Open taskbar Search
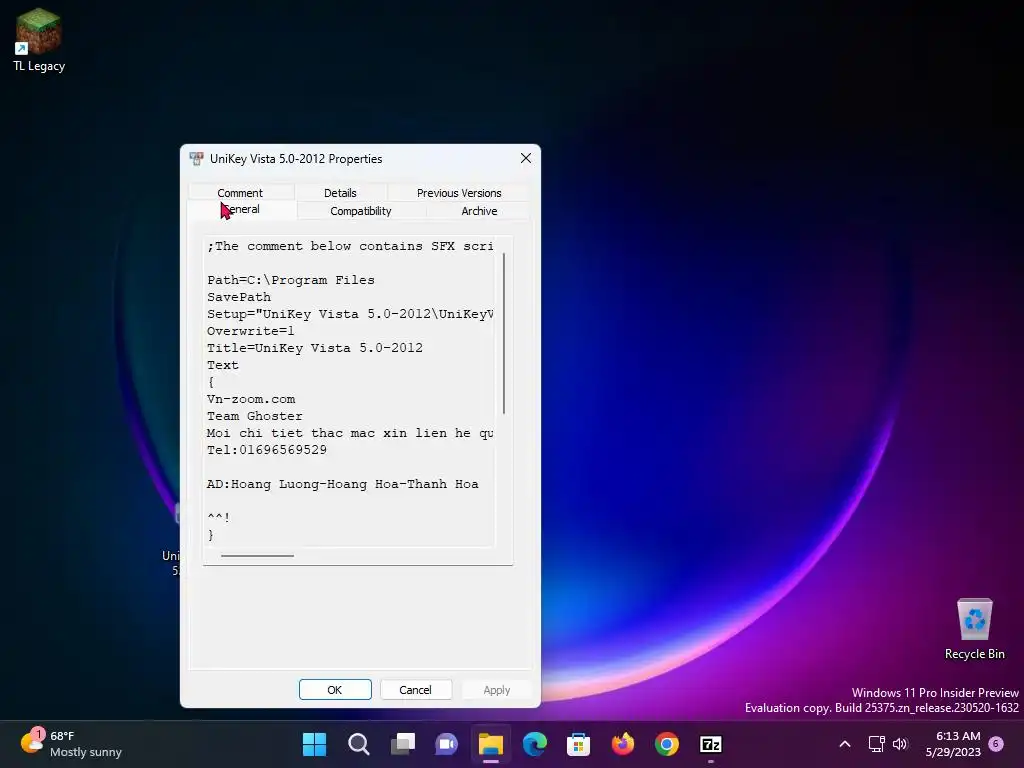The image size is (1024, 768). tap(359, 744)
